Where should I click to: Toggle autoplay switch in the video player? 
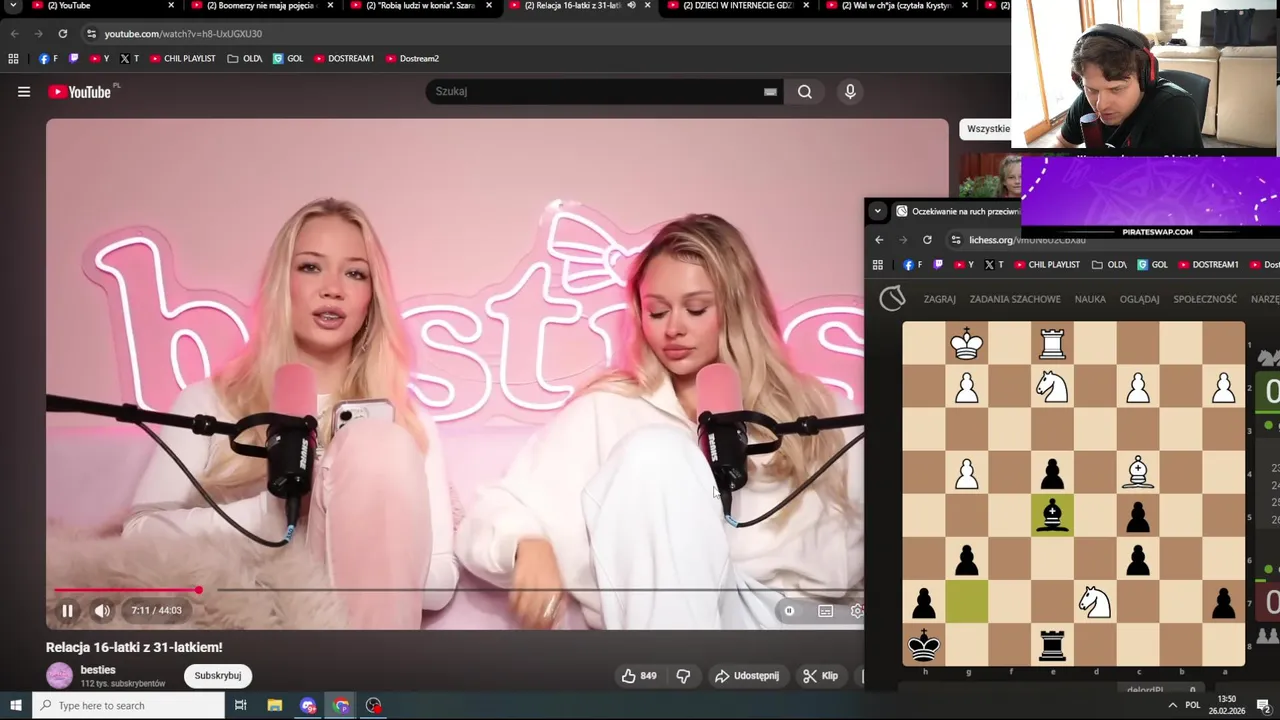coord(789,611)
